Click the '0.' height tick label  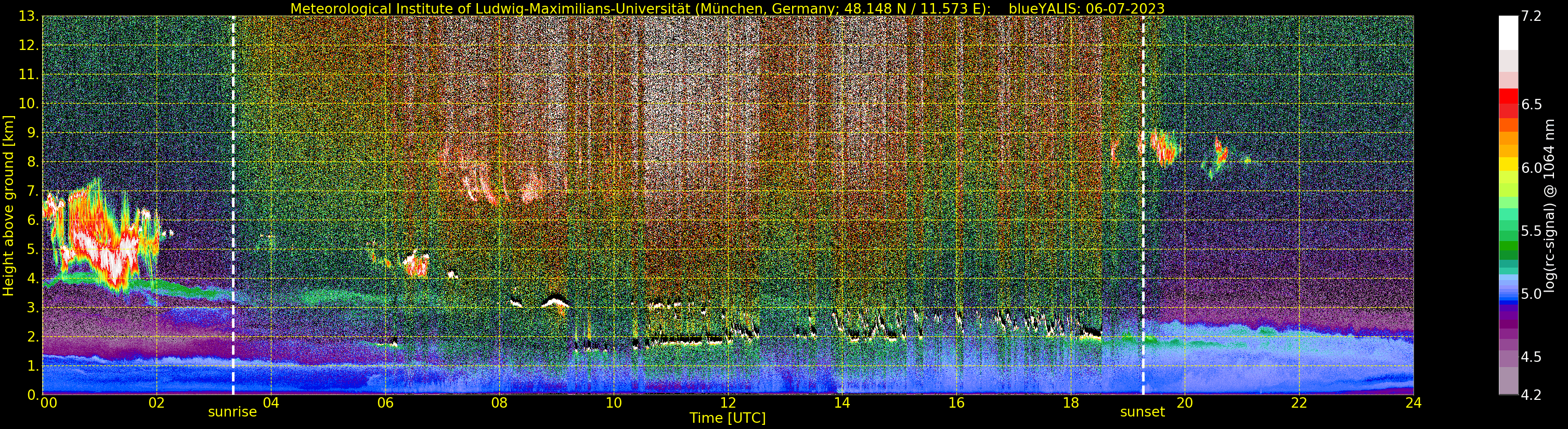point(33,395)
